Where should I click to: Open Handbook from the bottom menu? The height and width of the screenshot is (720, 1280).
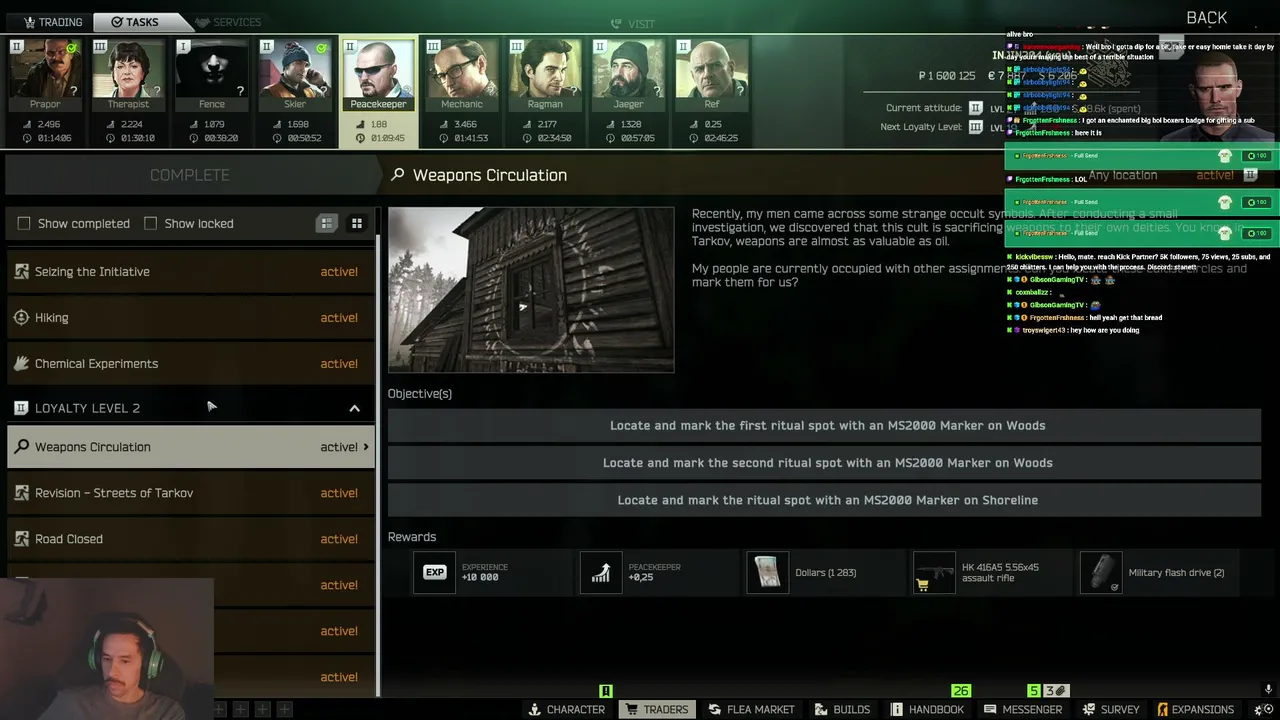(927, 709)
